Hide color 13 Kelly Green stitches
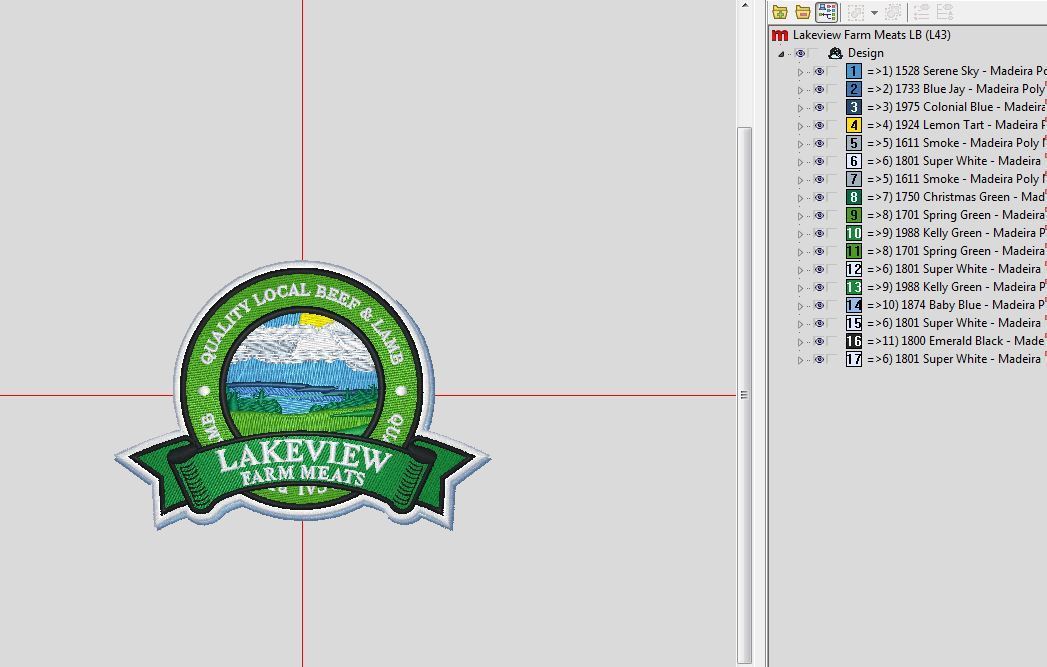This screenshot has height=667, width=1047. point(819,287)
